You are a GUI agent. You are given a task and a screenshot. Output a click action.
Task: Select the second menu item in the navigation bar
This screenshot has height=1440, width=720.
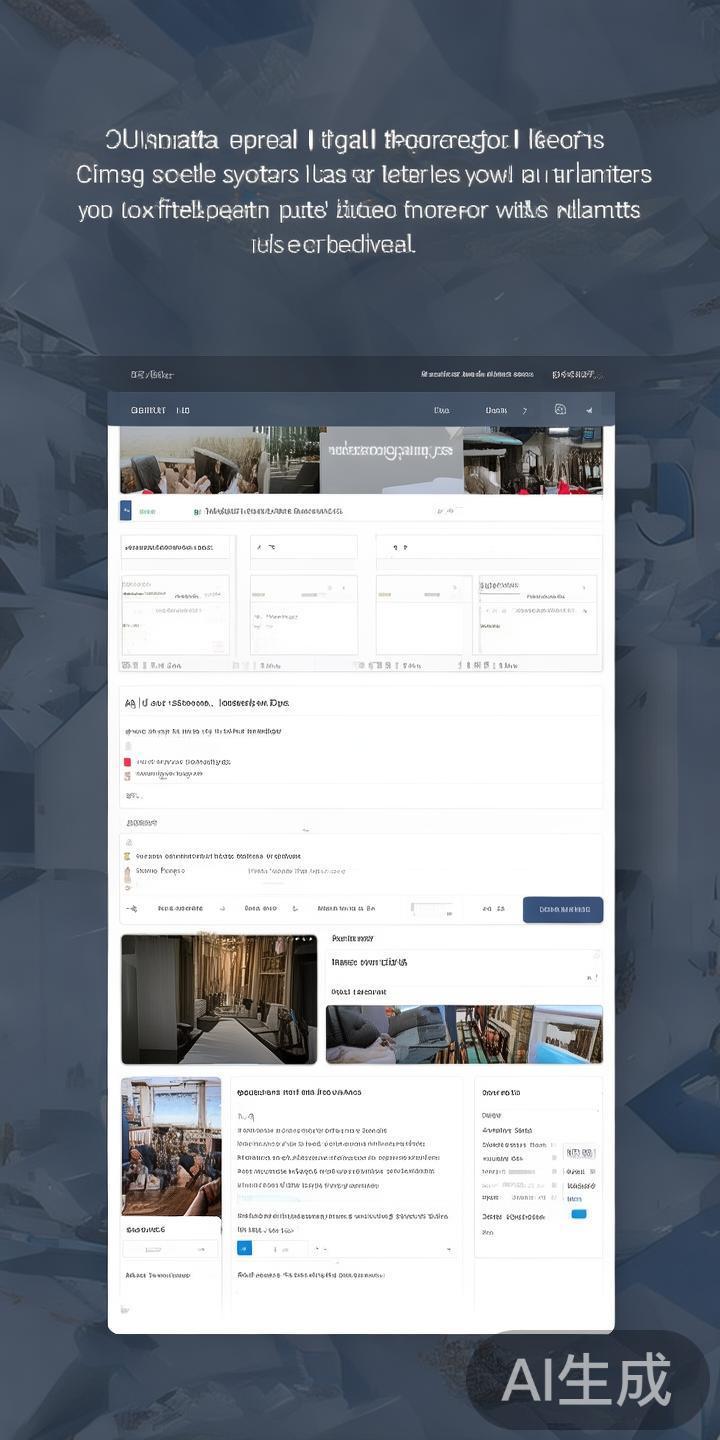[x=496, y=410]
